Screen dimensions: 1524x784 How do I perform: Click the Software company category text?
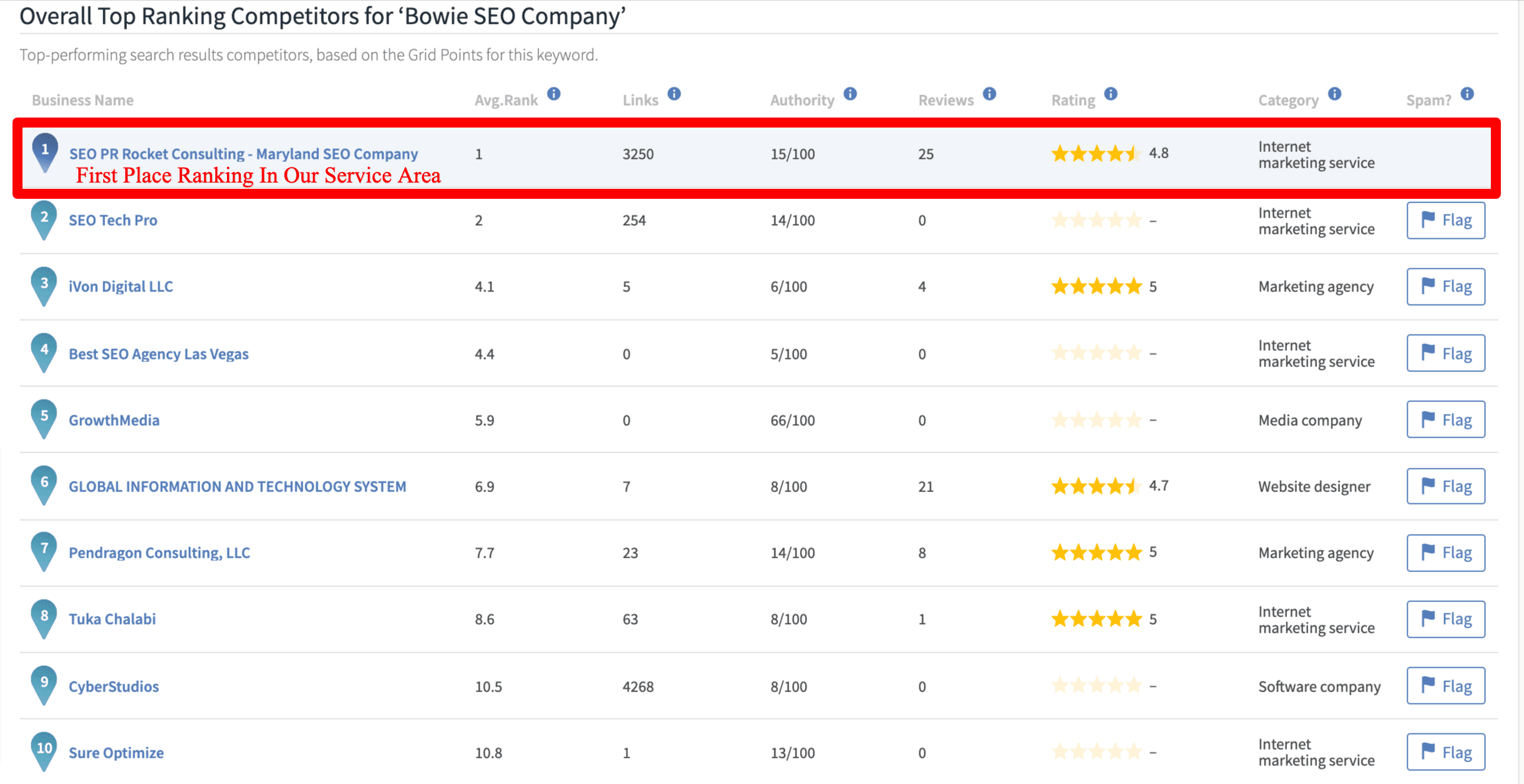click(x=1320, y=686)
